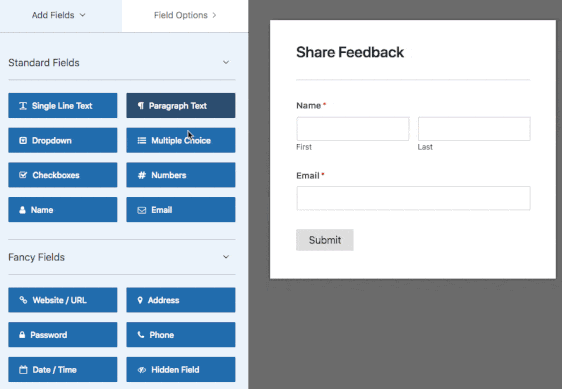Click the Email input field
This screenshot has width=562, height=389.
point(413,198)
